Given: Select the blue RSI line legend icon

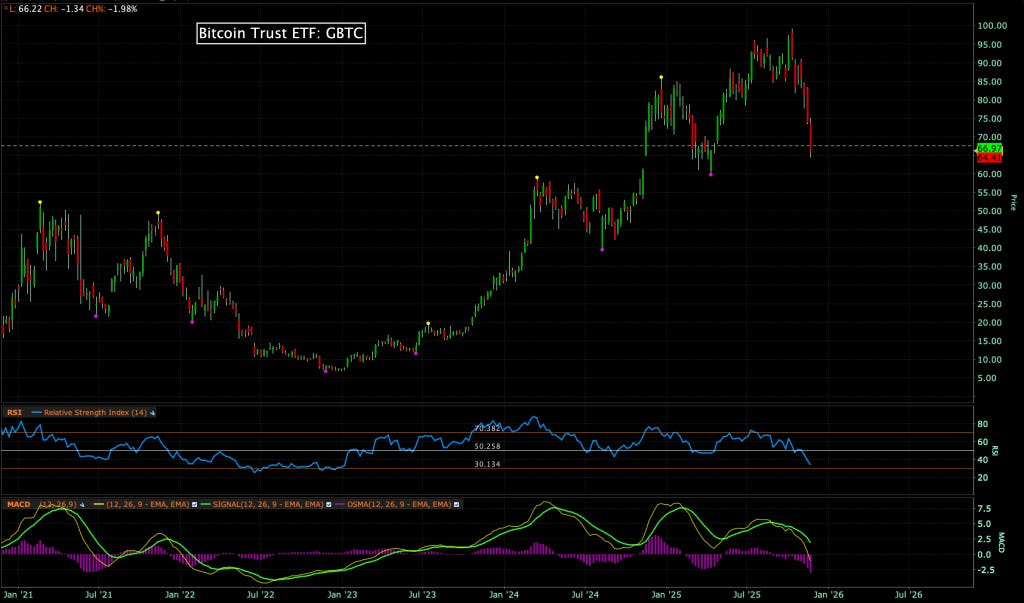Looking at the screenshot, I should pos(36,412).
